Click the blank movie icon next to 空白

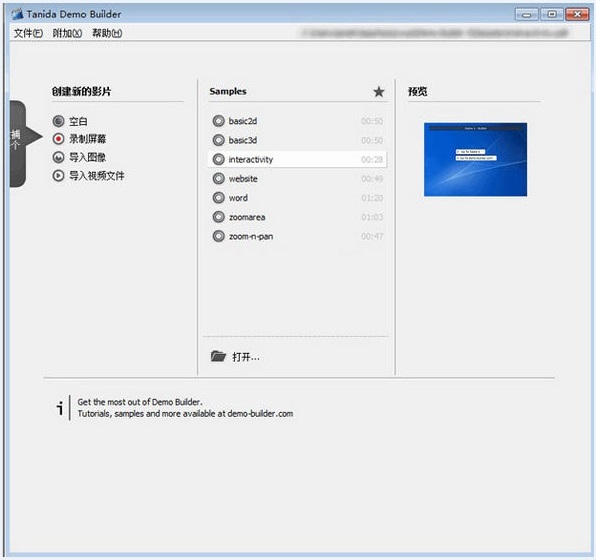pos(58,121)
